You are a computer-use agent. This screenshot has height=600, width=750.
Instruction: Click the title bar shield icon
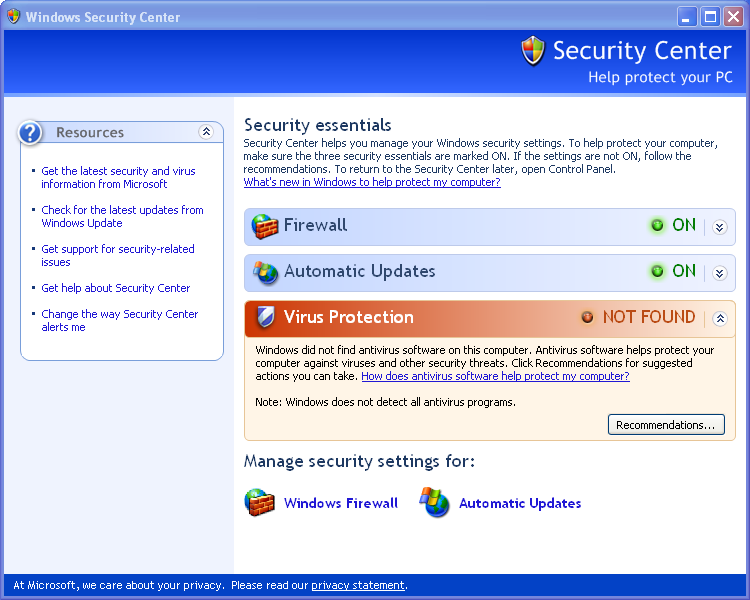click(x=13, y=17)
